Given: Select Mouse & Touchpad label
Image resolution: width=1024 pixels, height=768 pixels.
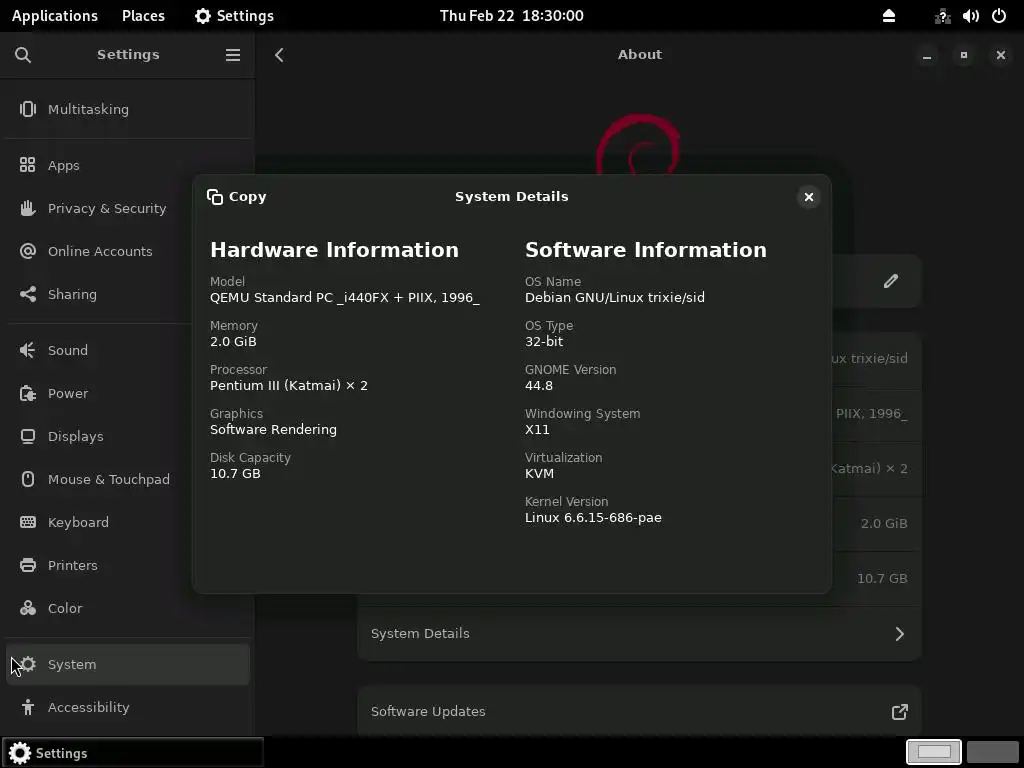Looking at the screenshot, I should tap(109, 479).
